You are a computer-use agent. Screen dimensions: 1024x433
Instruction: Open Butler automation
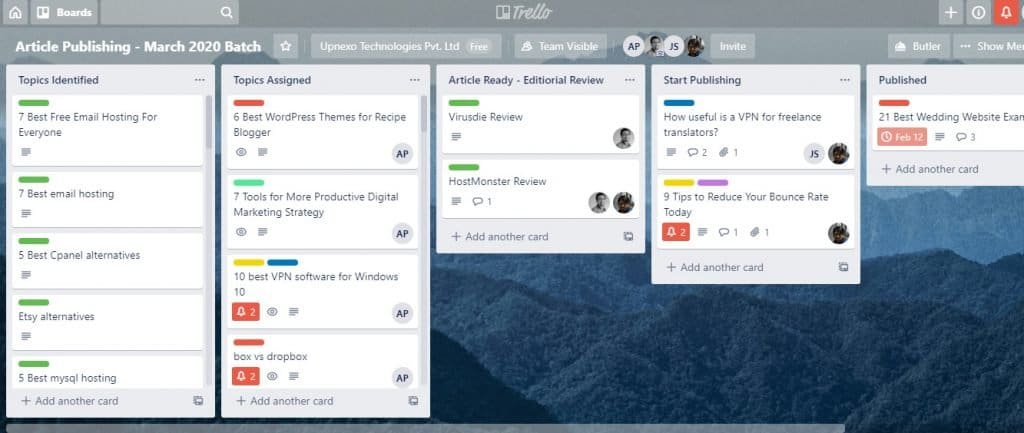[918, 46]
